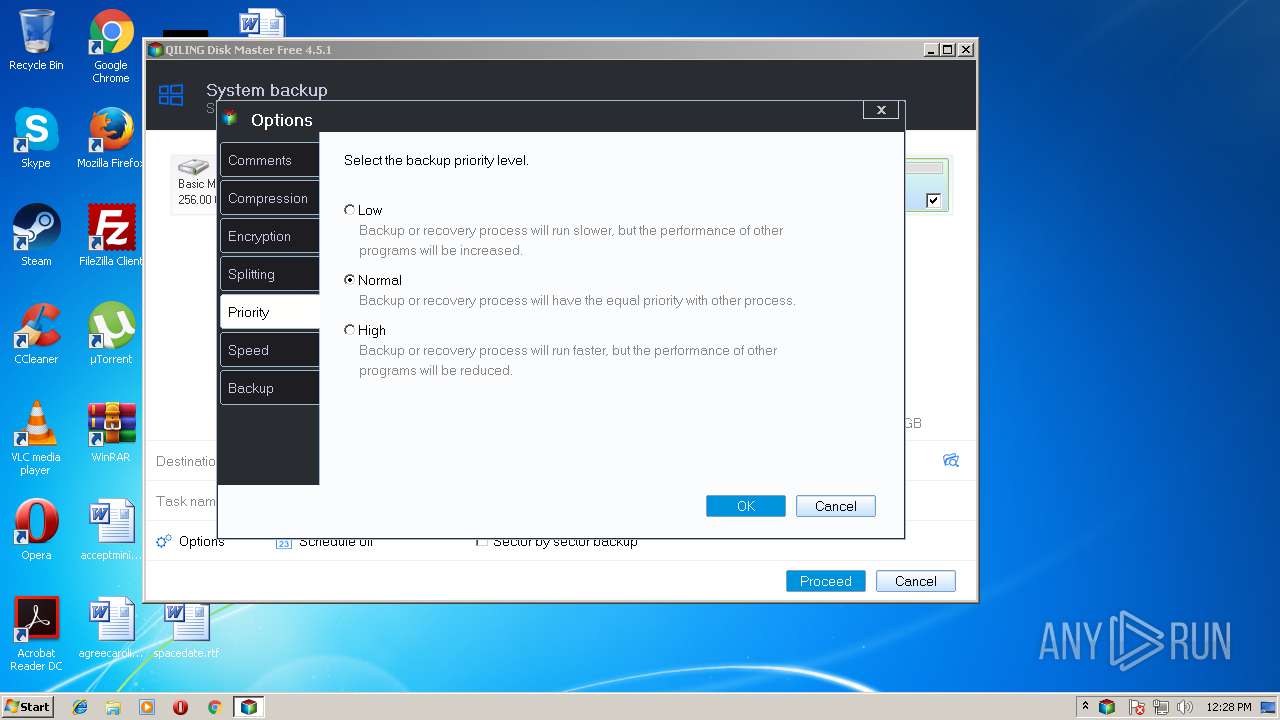Open Steam desktop shortcut
The width and height of the screenshot is (1280, 720).
pyautogui.click(x=36, y=236)
